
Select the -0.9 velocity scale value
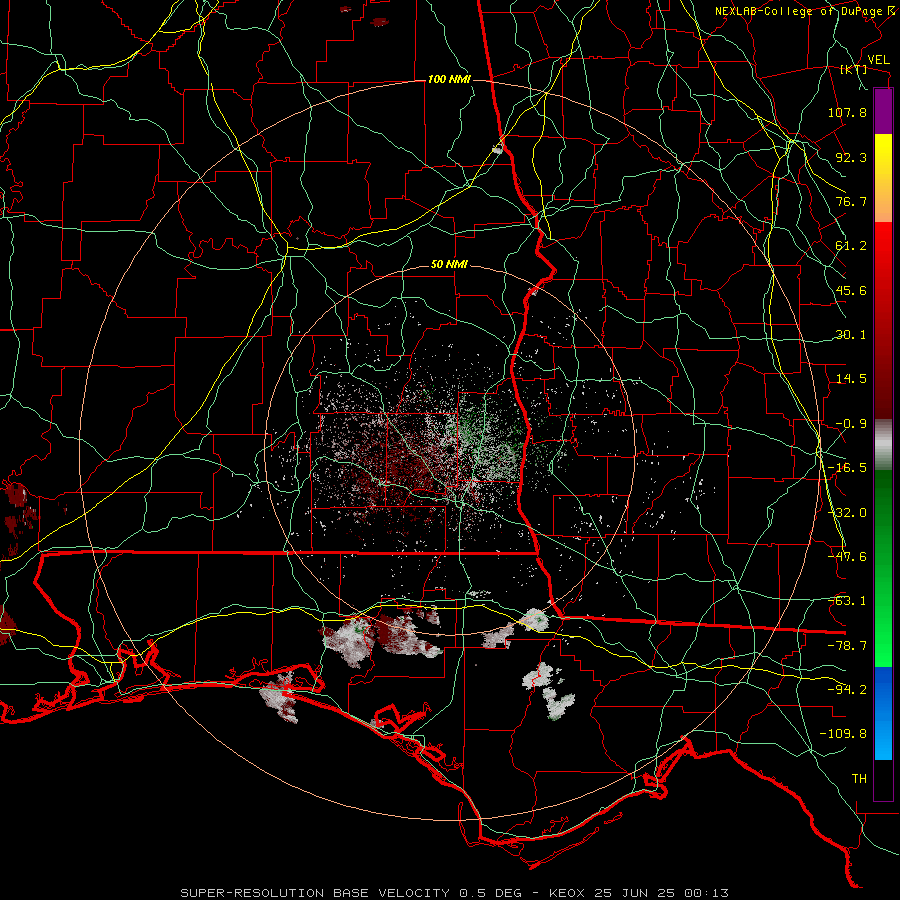(x=851, y=424)
